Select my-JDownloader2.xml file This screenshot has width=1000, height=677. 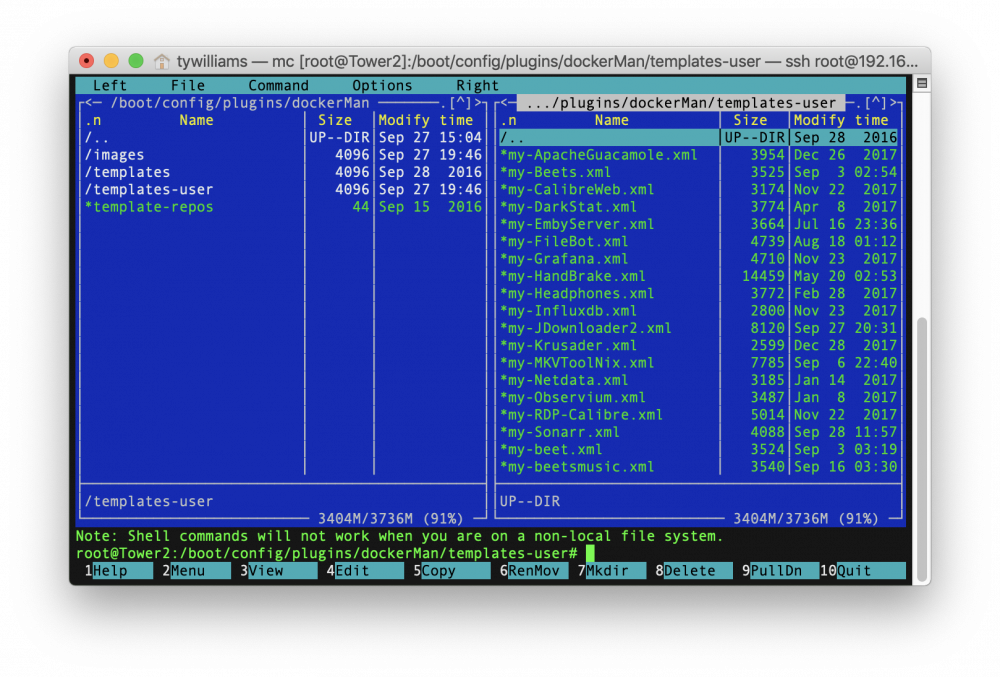698,328
